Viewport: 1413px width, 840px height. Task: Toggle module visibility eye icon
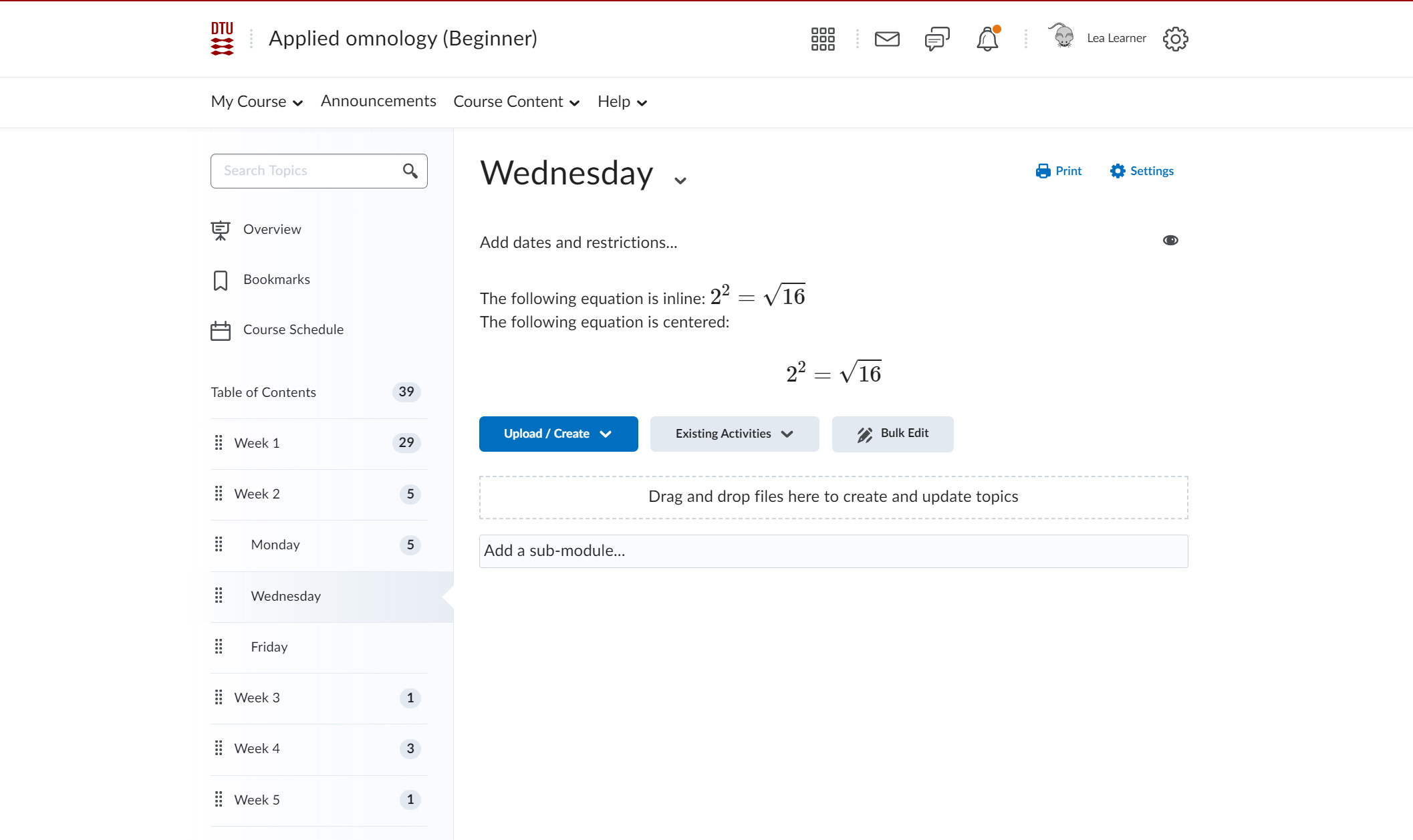point(1170,241)
